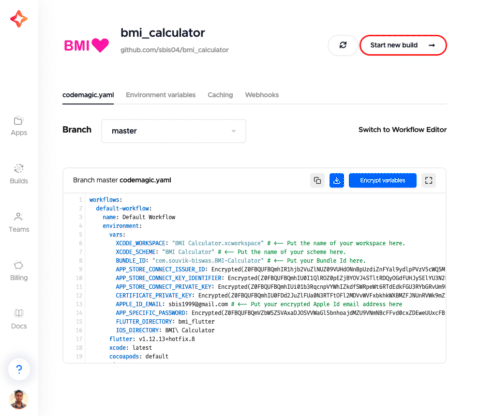Click Switch to Workflow Editor link
The image size is (480, 416).
click(402, 130)
